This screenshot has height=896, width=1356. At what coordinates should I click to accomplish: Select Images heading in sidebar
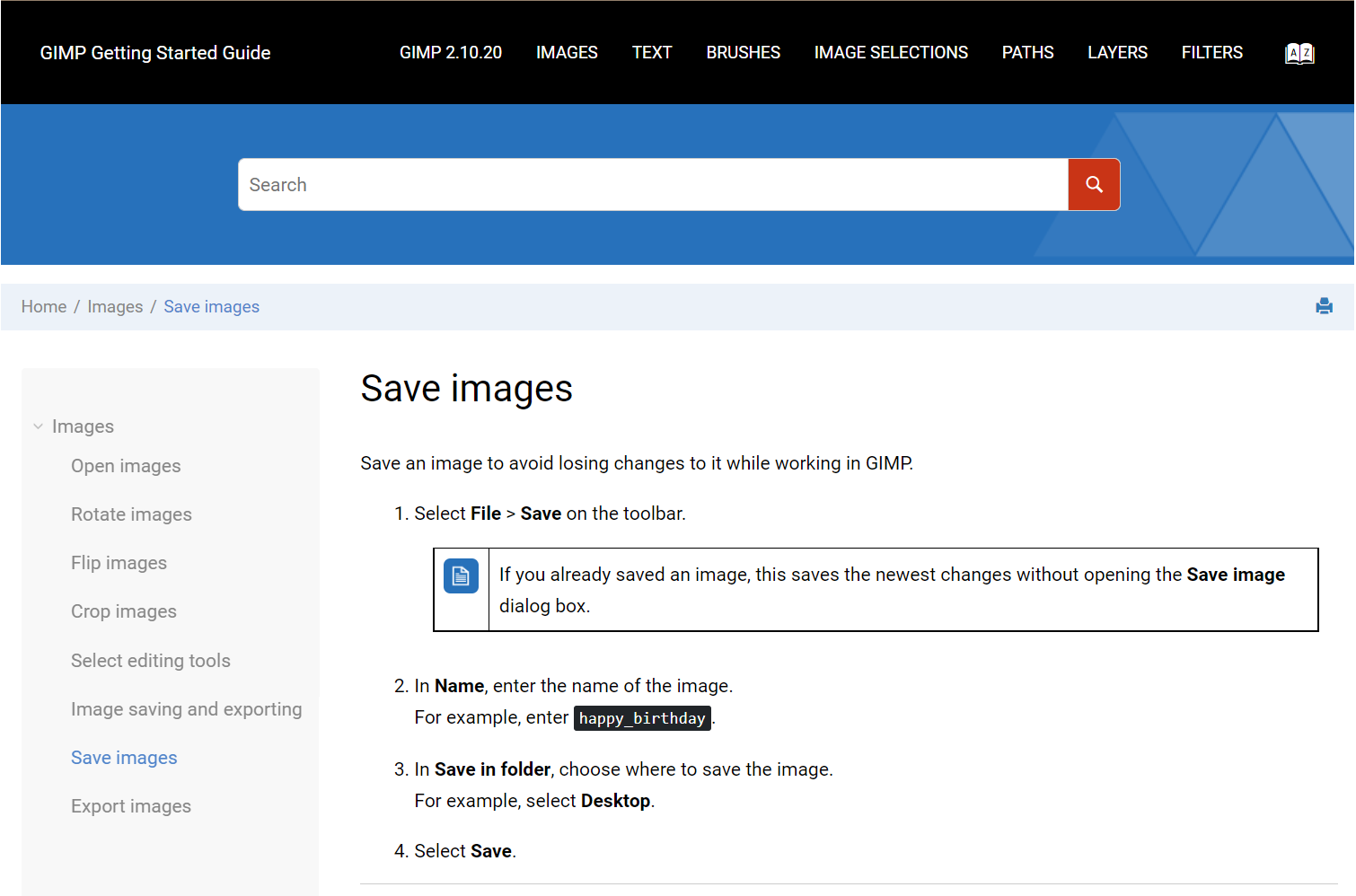83,426
